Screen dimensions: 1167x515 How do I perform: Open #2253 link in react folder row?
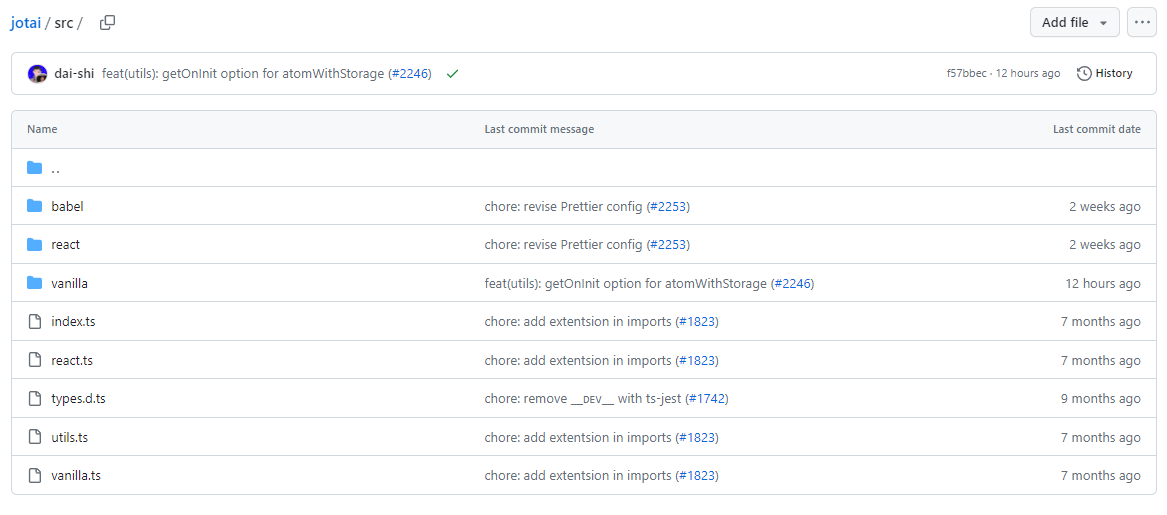[668, 244]
